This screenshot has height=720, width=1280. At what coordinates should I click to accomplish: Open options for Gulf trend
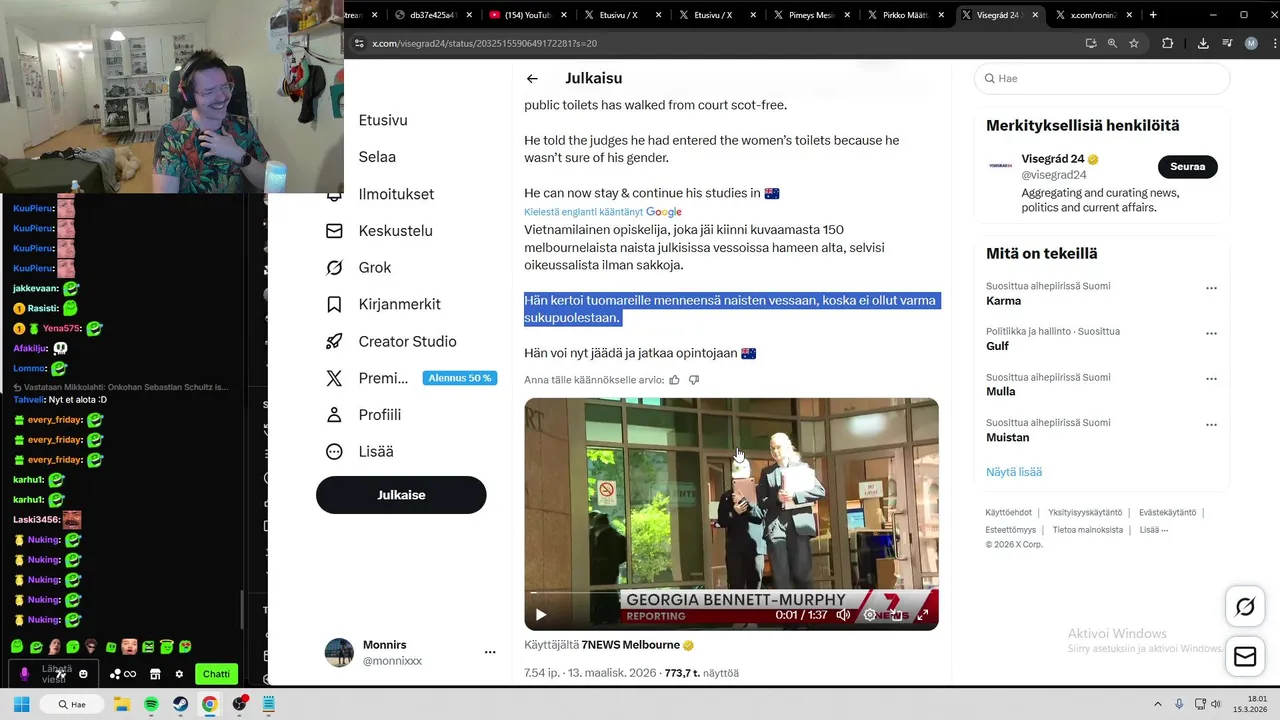click(x=1211, y=333)
